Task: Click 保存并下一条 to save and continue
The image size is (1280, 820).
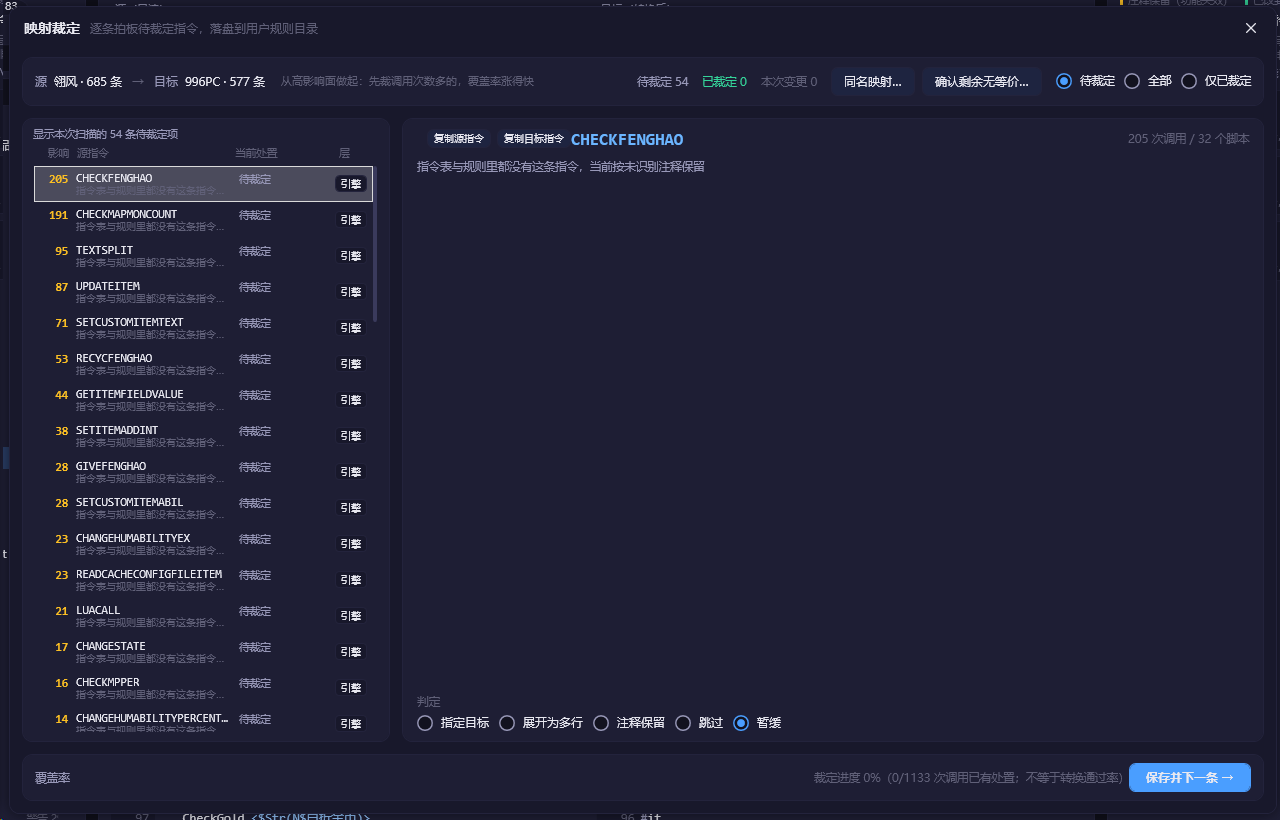Action: point(1190,777)
